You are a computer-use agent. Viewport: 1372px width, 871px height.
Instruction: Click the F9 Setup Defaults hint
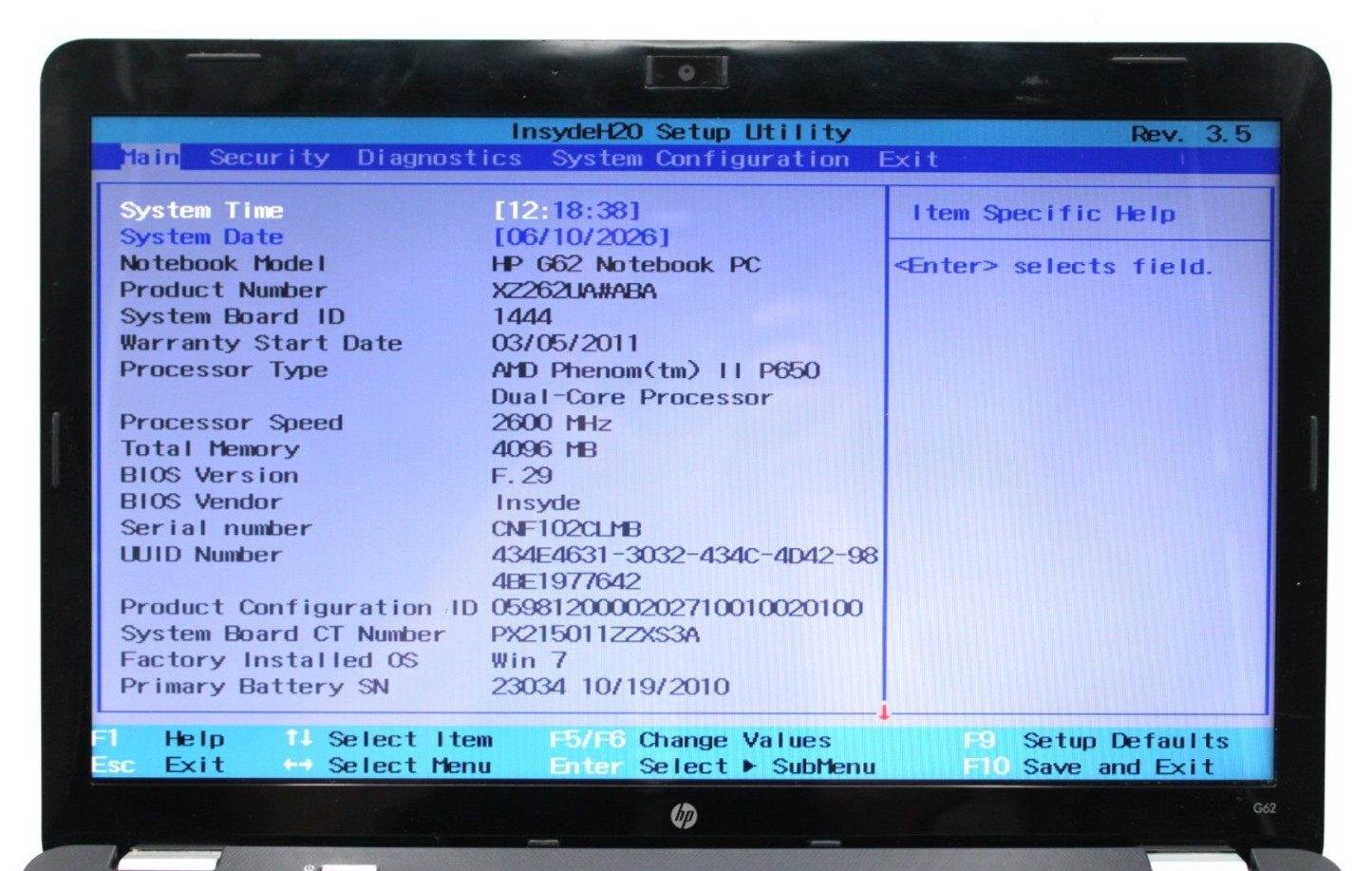[1096, 741]
